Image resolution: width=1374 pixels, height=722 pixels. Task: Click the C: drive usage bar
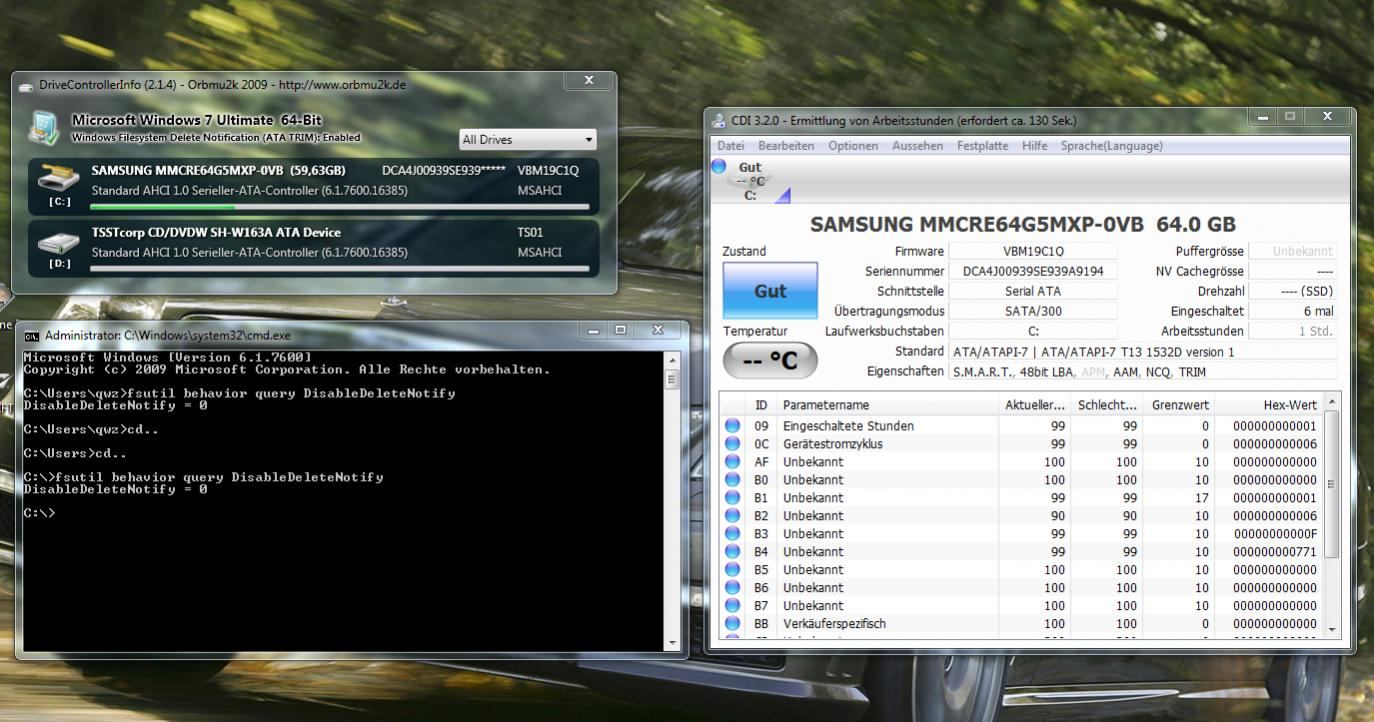click(339, 207)
